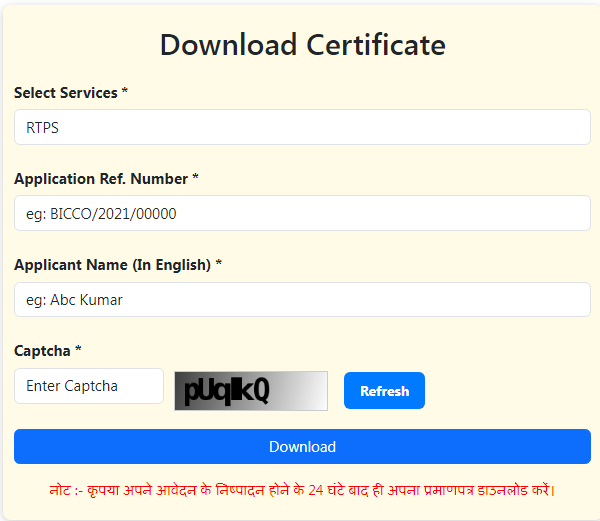Click the word 'Certificate' in the heading
This screenshot has width=600, height=521.
click(x=375, y=45)
